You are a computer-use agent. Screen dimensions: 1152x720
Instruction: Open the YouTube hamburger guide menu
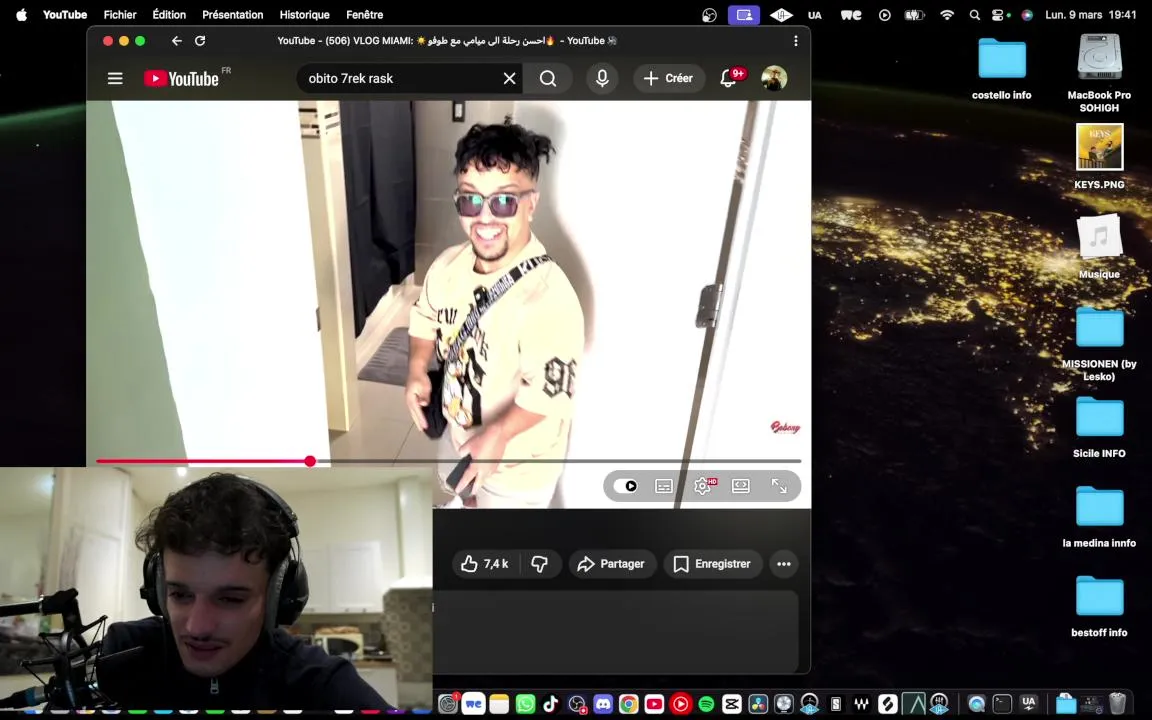[115, 78]
